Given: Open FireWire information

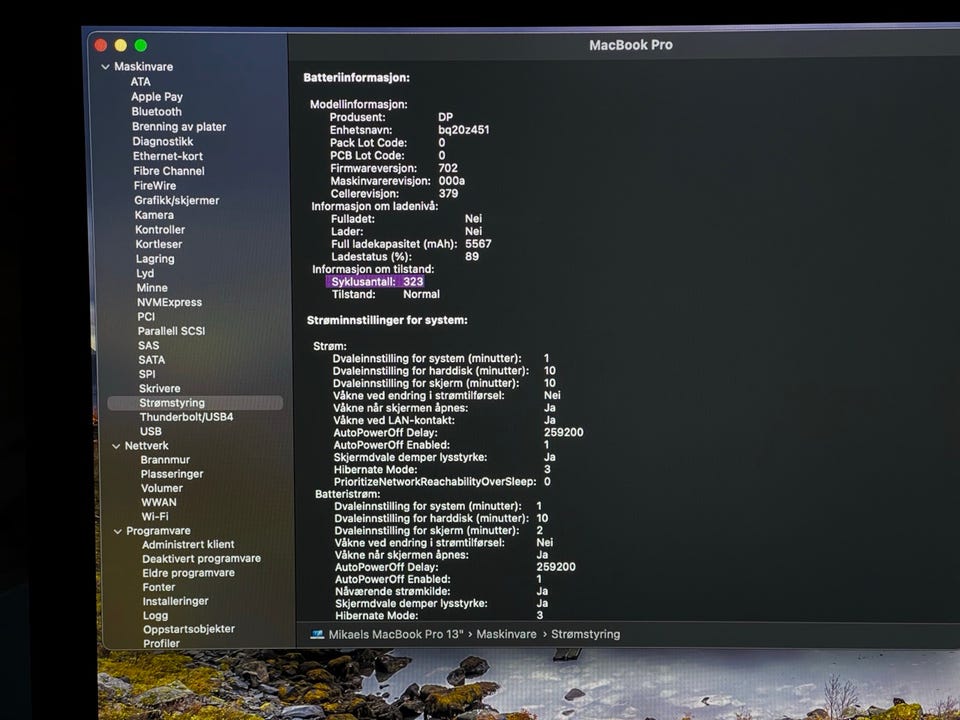Looking at the screenshot, I should point(155,186).
